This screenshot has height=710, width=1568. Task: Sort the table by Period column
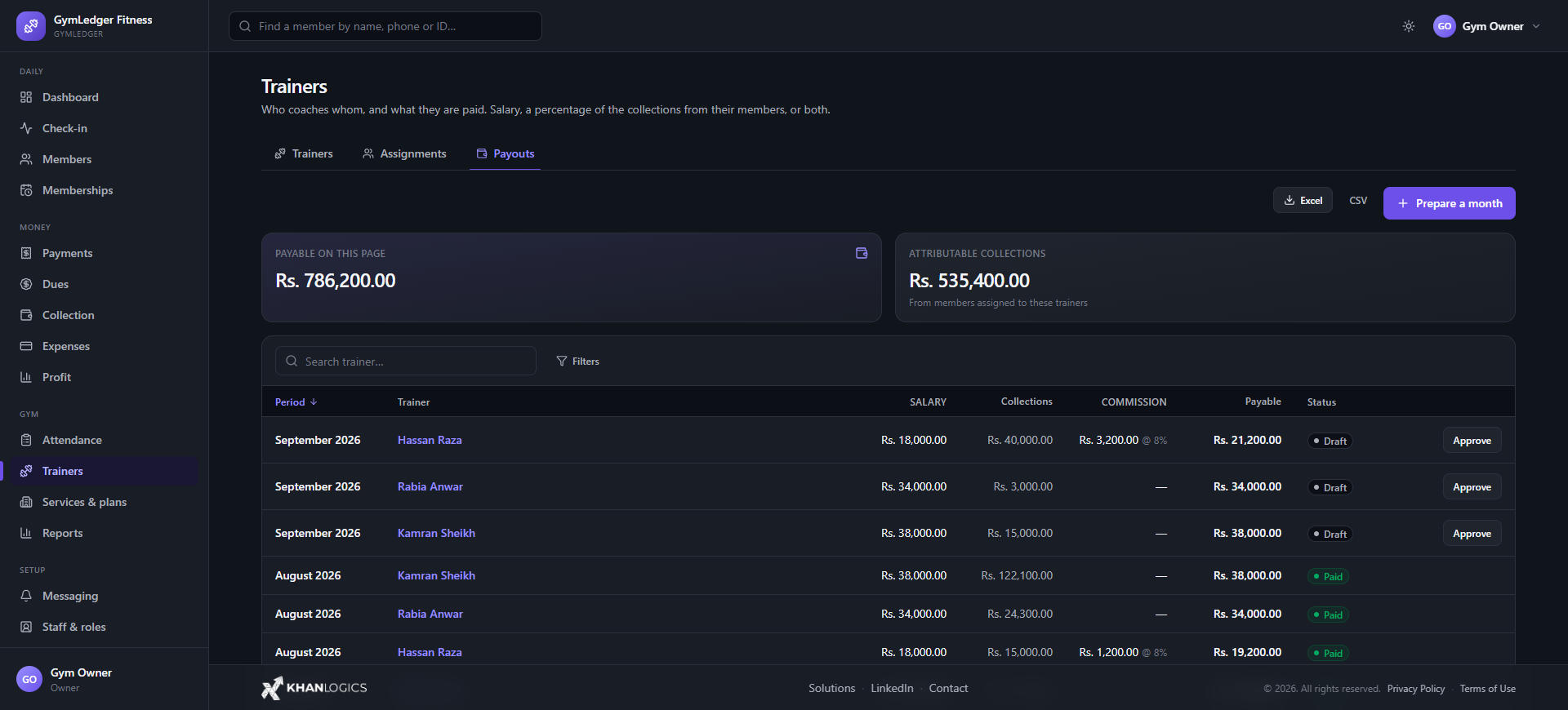(296, 402)
